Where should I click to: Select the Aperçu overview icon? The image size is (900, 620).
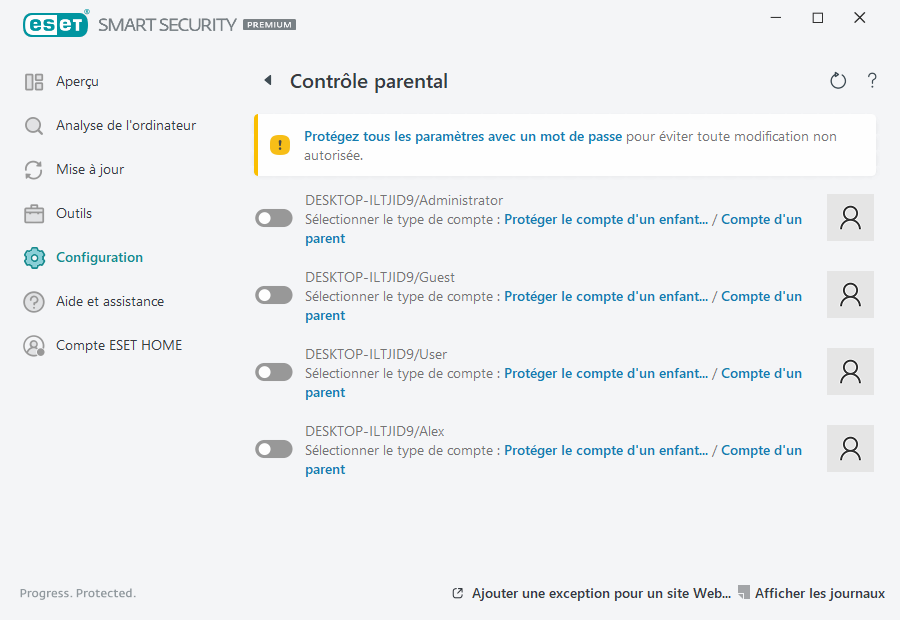(33, 81)
